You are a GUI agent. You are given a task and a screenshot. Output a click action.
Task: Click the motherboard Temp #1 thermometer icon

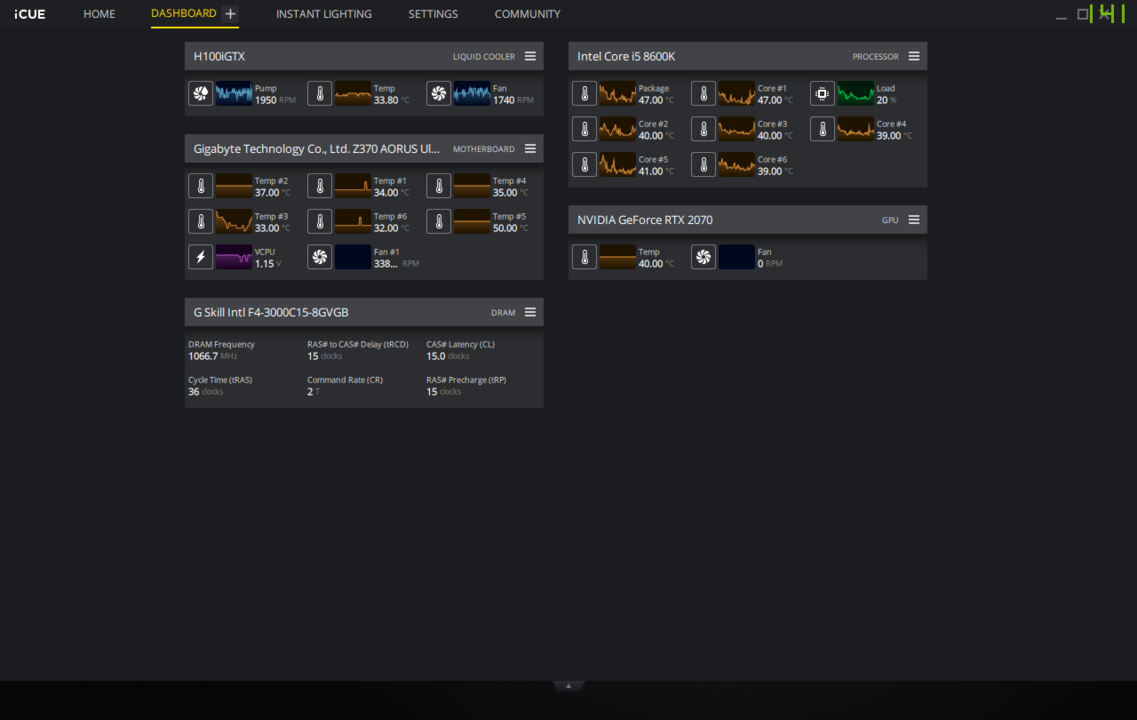point(320,186)
